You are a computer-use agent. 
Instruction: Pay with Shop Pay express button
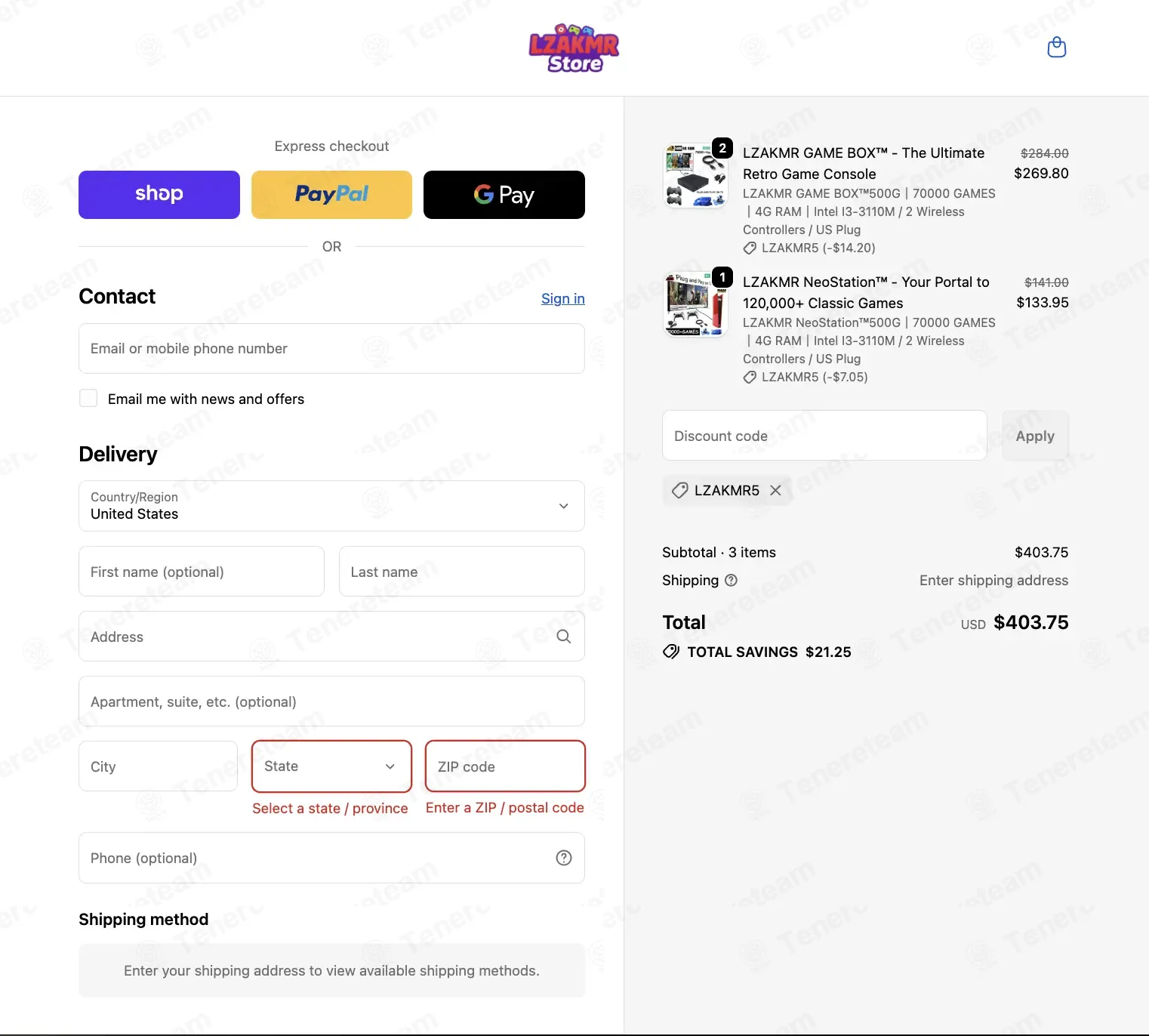click(159, 195)
